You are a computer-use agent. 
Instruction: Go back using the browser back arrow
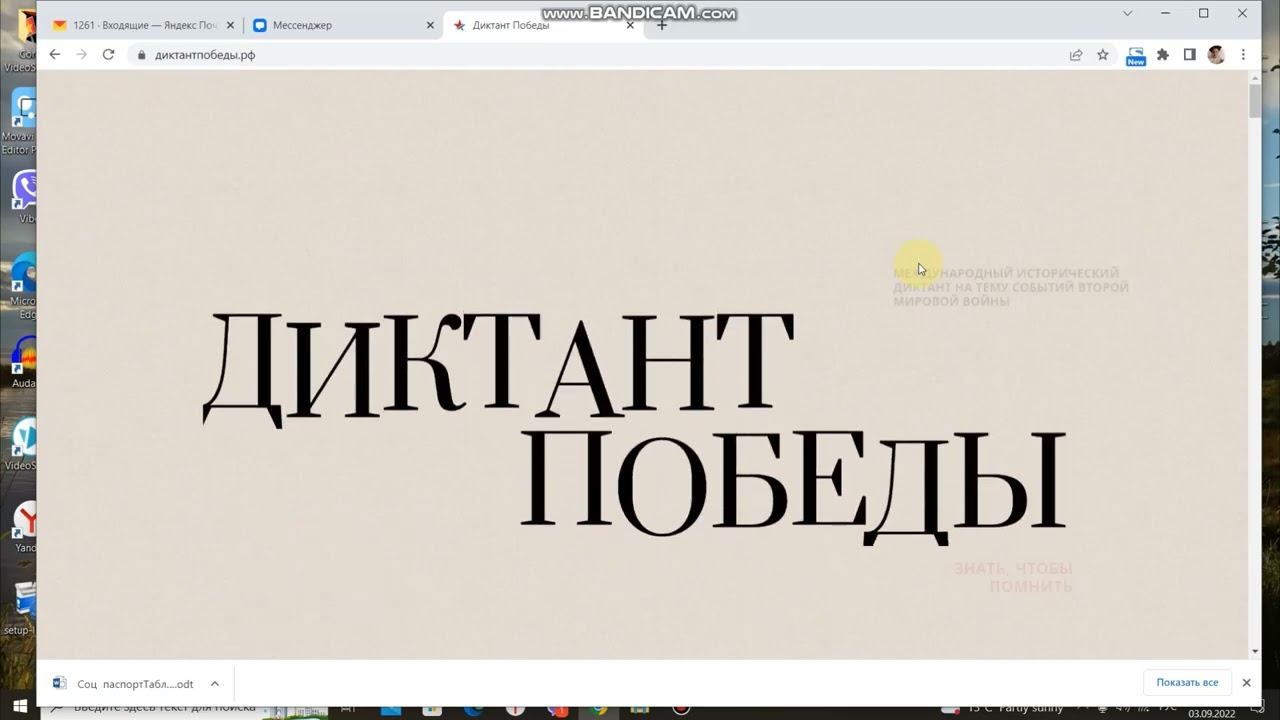tap(55, 55)
